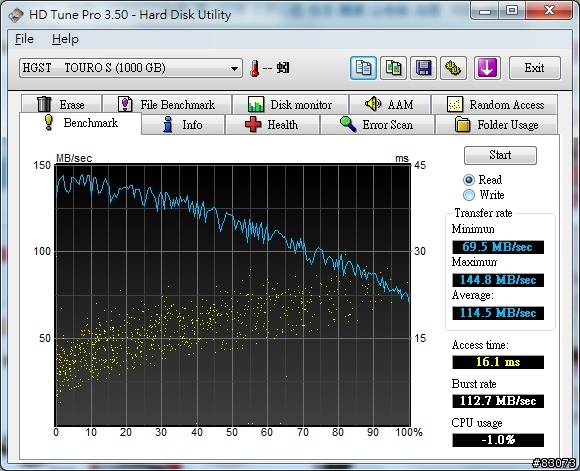This screenshot has width=580, height=471.
Task: Click the copy screenshot to clipboard icon
Action: point(393,68)
